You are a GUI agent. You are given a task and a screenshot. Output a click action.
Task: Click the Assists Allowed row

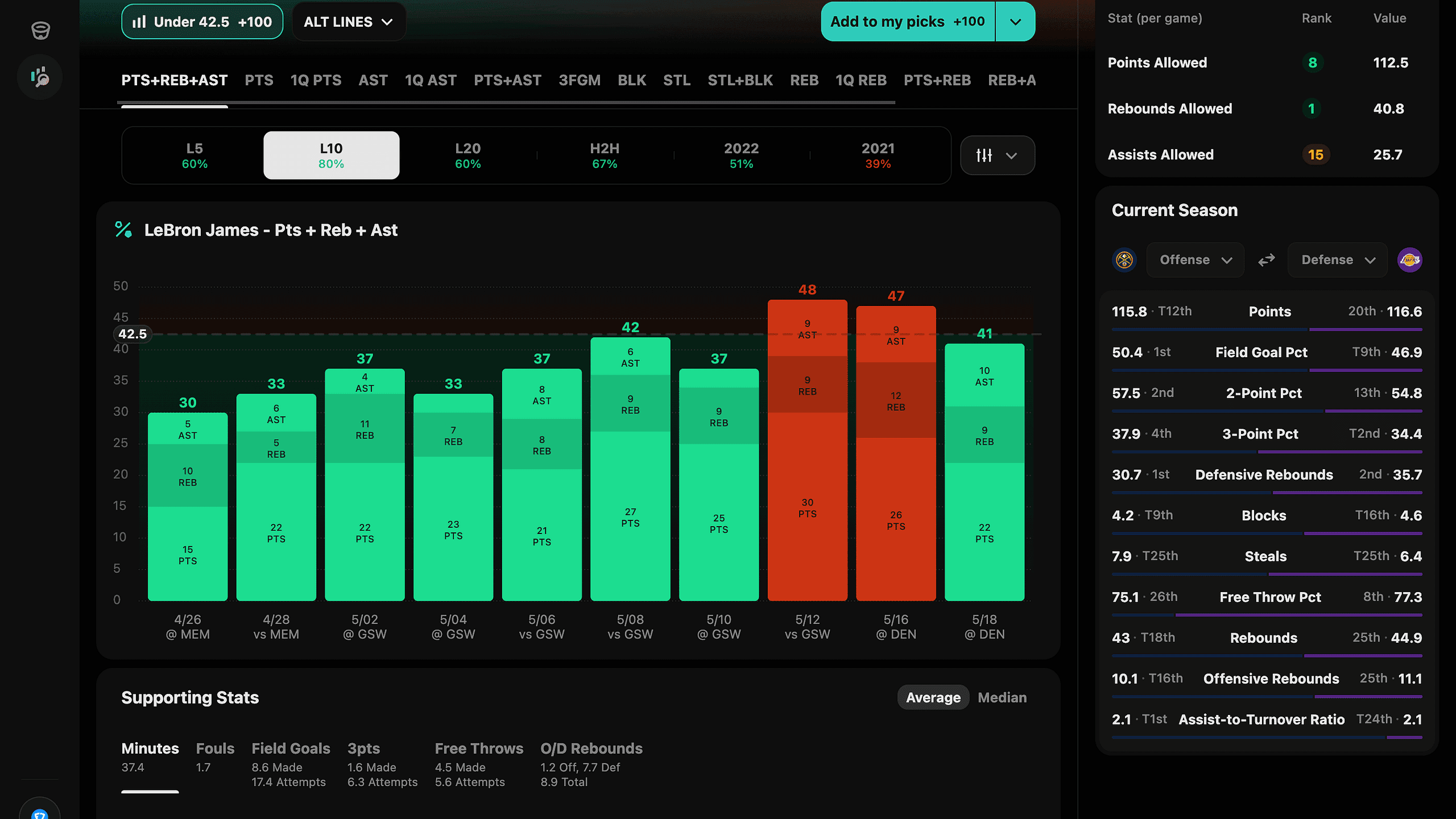[1266, 155]
